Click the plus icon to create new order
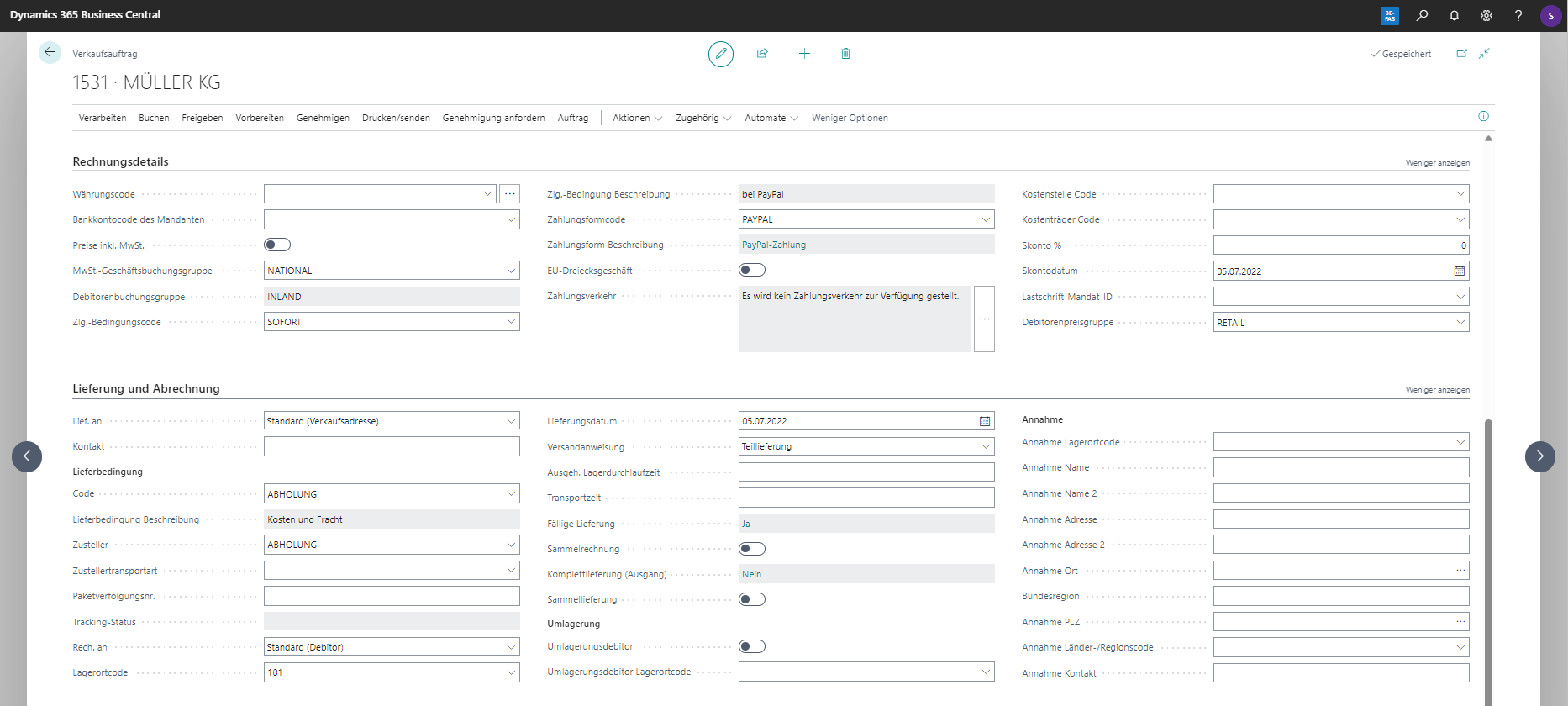1568x706 pixels. click(804, 54)
